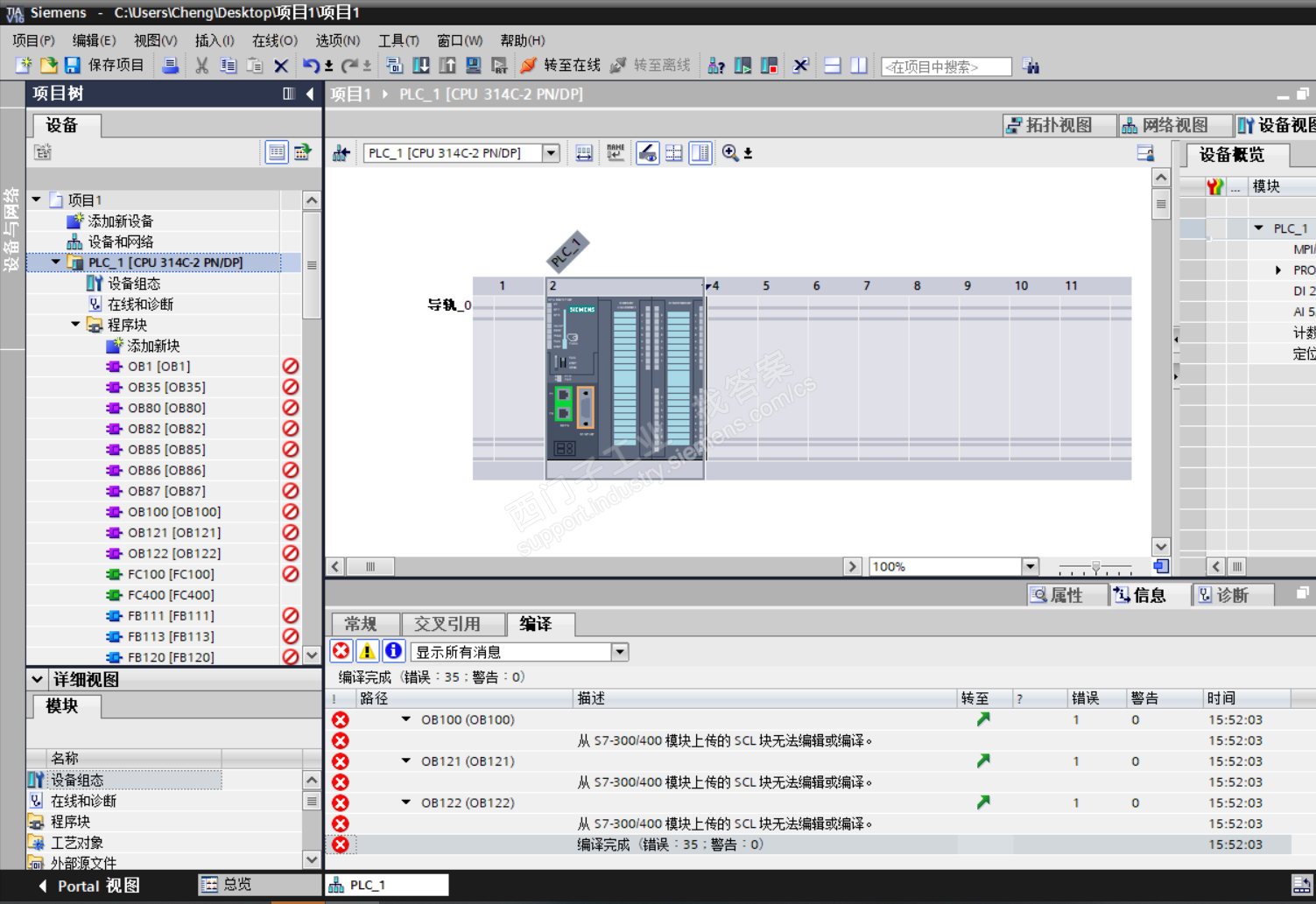Click the Go online (转至在线) button
The height and width of the screenshot is (904, 1316).
point(560,66)
